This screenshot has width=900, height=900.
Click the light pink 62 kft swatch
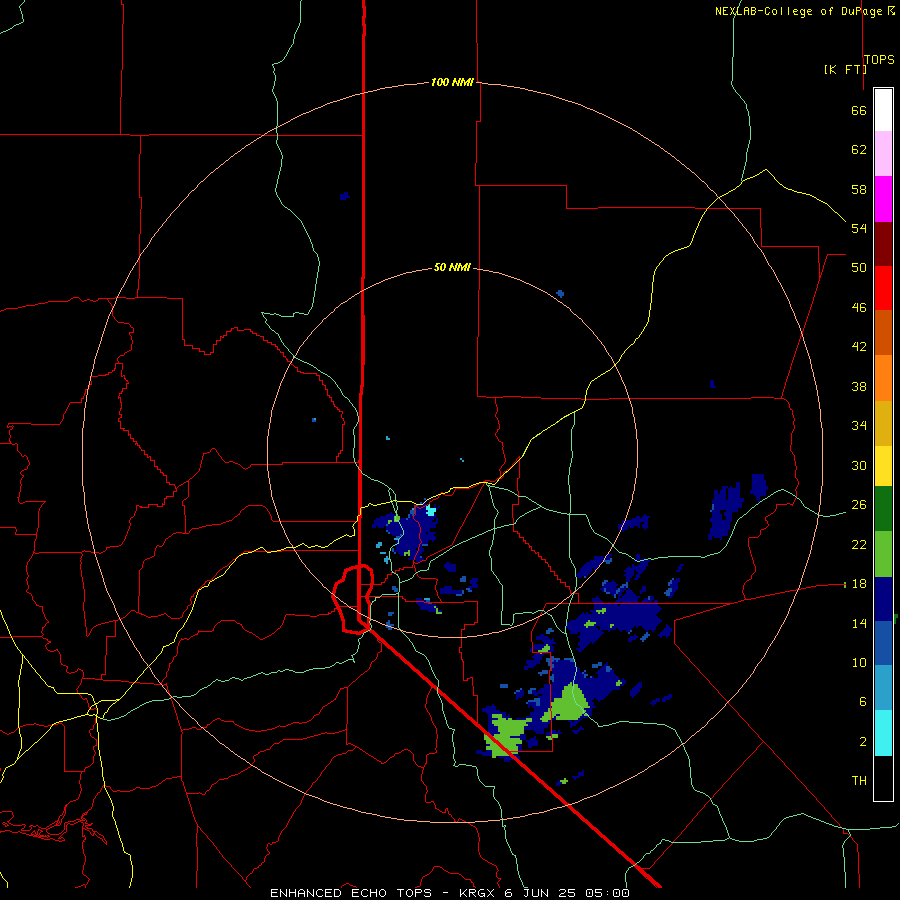(x=883, y=154)
